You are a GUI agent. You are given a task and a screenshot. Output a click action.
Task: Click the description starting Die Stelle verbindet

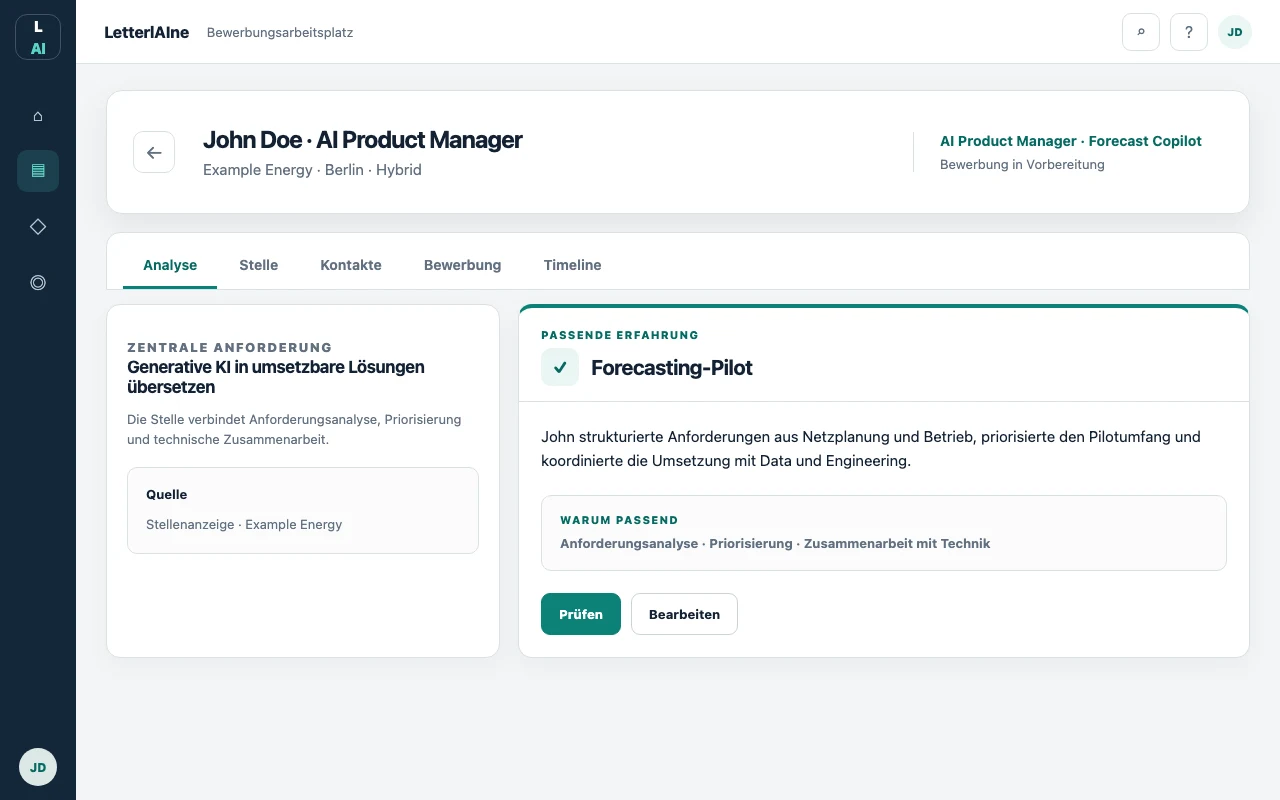[294, 429]
